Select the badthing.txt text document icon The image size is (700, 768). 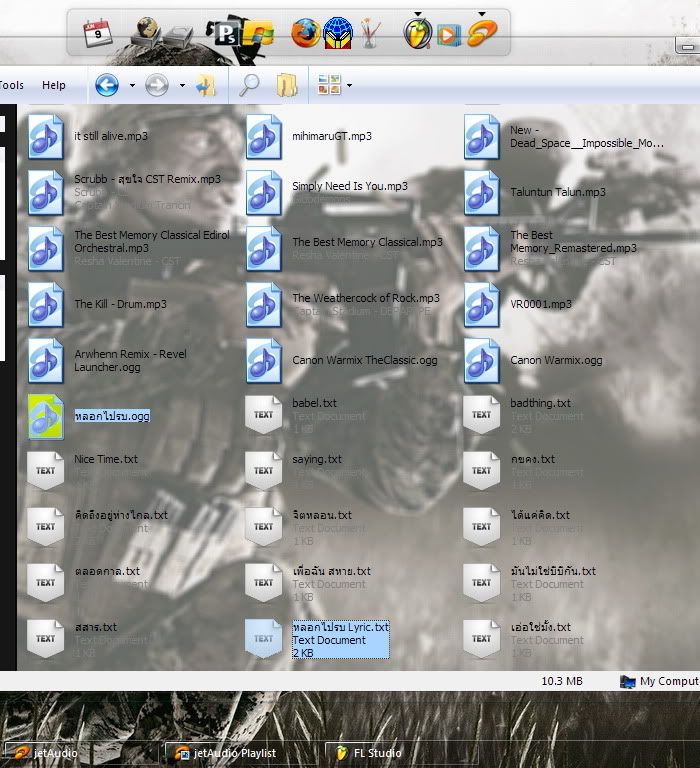tap(482, 415)
